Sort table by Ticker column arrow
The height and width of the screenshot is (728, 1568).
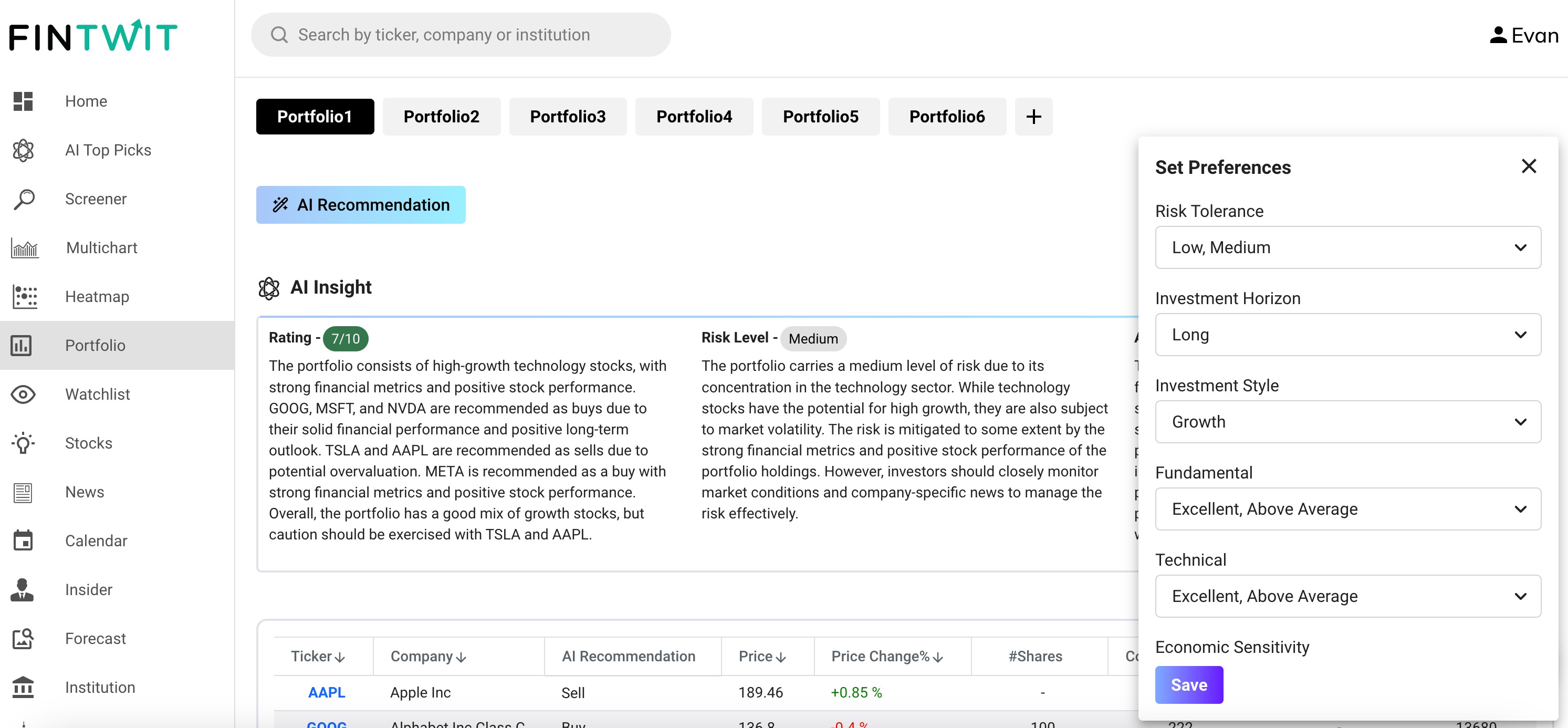pyautogui.click(x=340, y=658)
